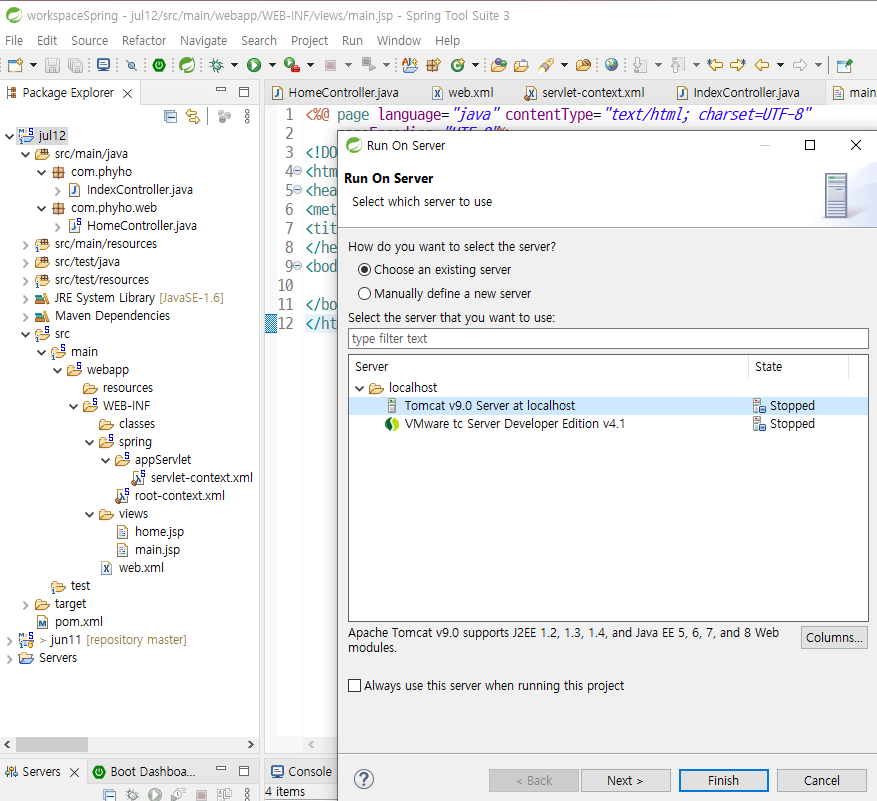Open the Refactor menu
Screen dimensions: 877x801
pyautogui.click(x=144, y=40)
